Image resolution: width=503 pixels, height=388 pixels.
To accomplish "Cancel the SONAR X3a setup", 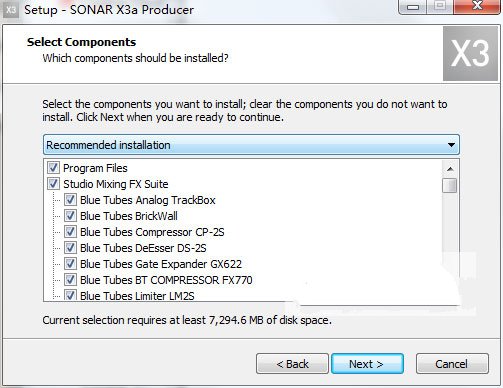I will [x=452, y=364].
